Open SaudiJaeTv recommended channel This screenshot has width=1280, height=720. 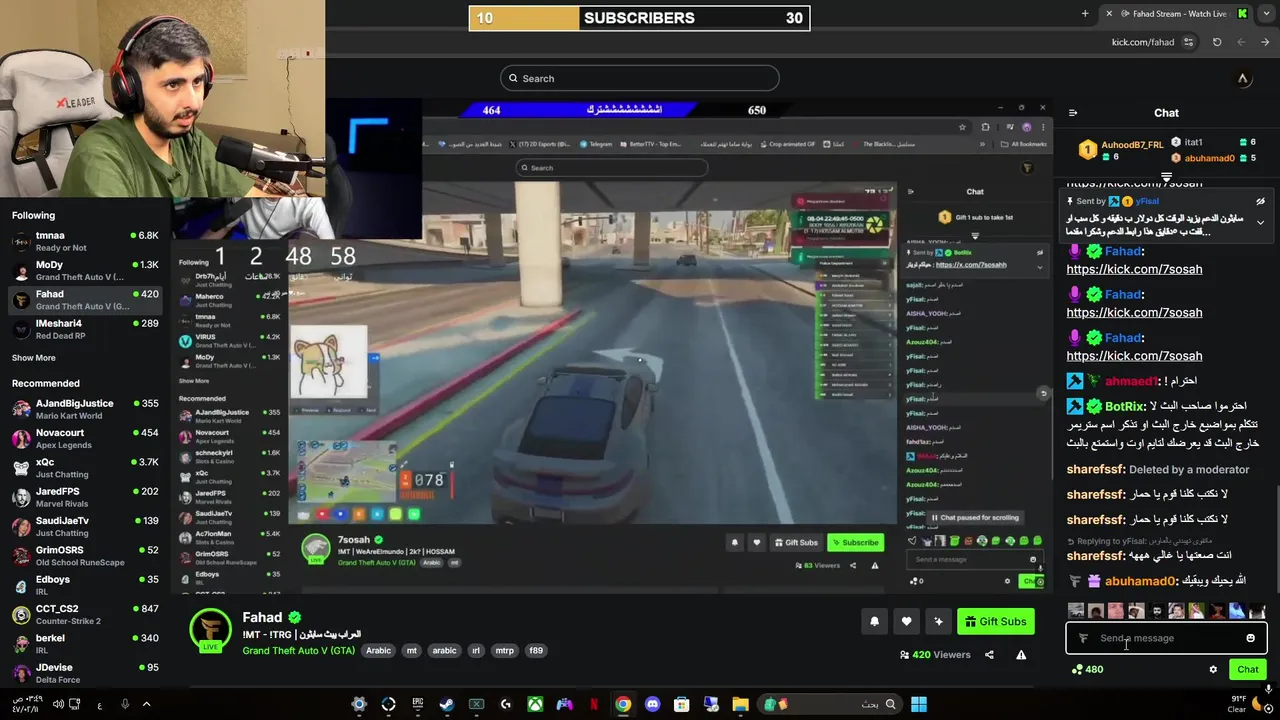85,526
